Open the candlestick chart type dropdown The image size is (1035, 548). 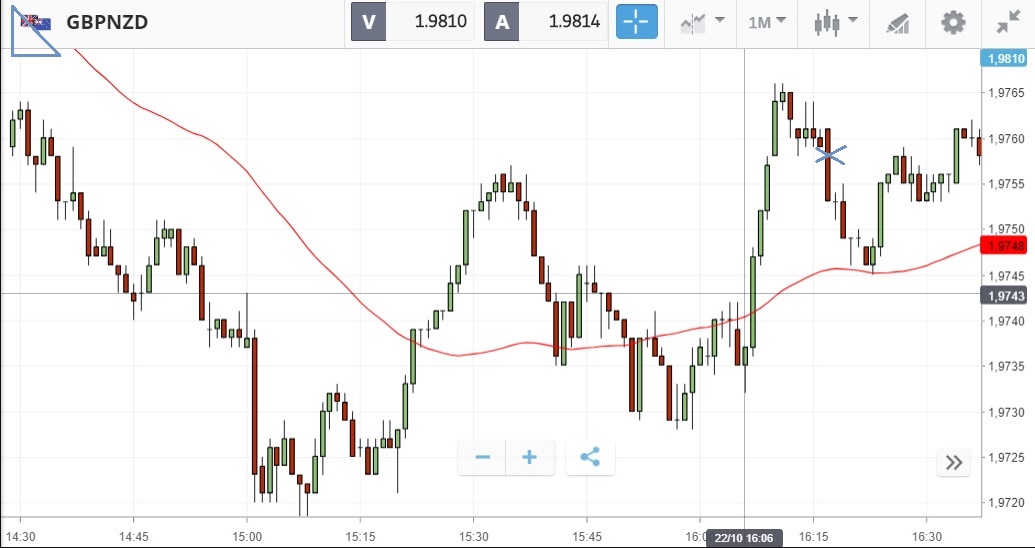[x=836, y=22]
